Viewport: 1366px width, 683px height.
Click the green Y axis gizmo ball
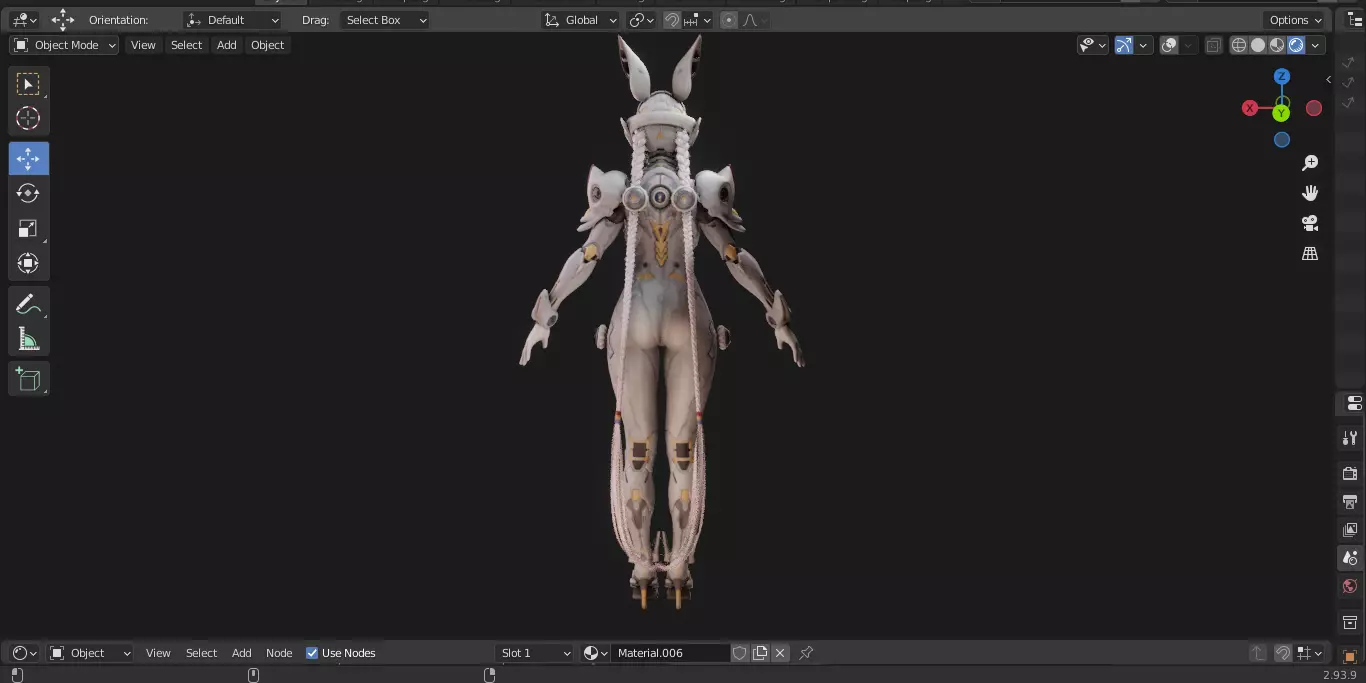(x=1281, y=114)
